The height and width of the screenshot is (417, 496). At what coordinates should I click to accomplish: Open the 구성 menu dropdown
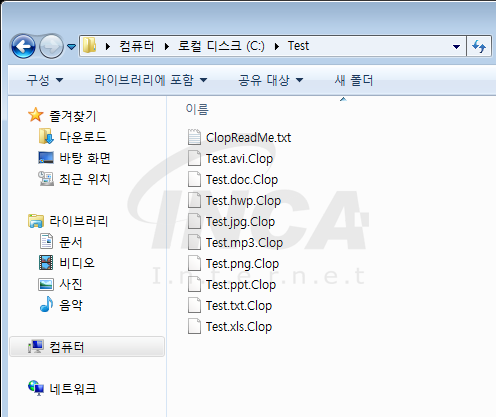(44, 80)
